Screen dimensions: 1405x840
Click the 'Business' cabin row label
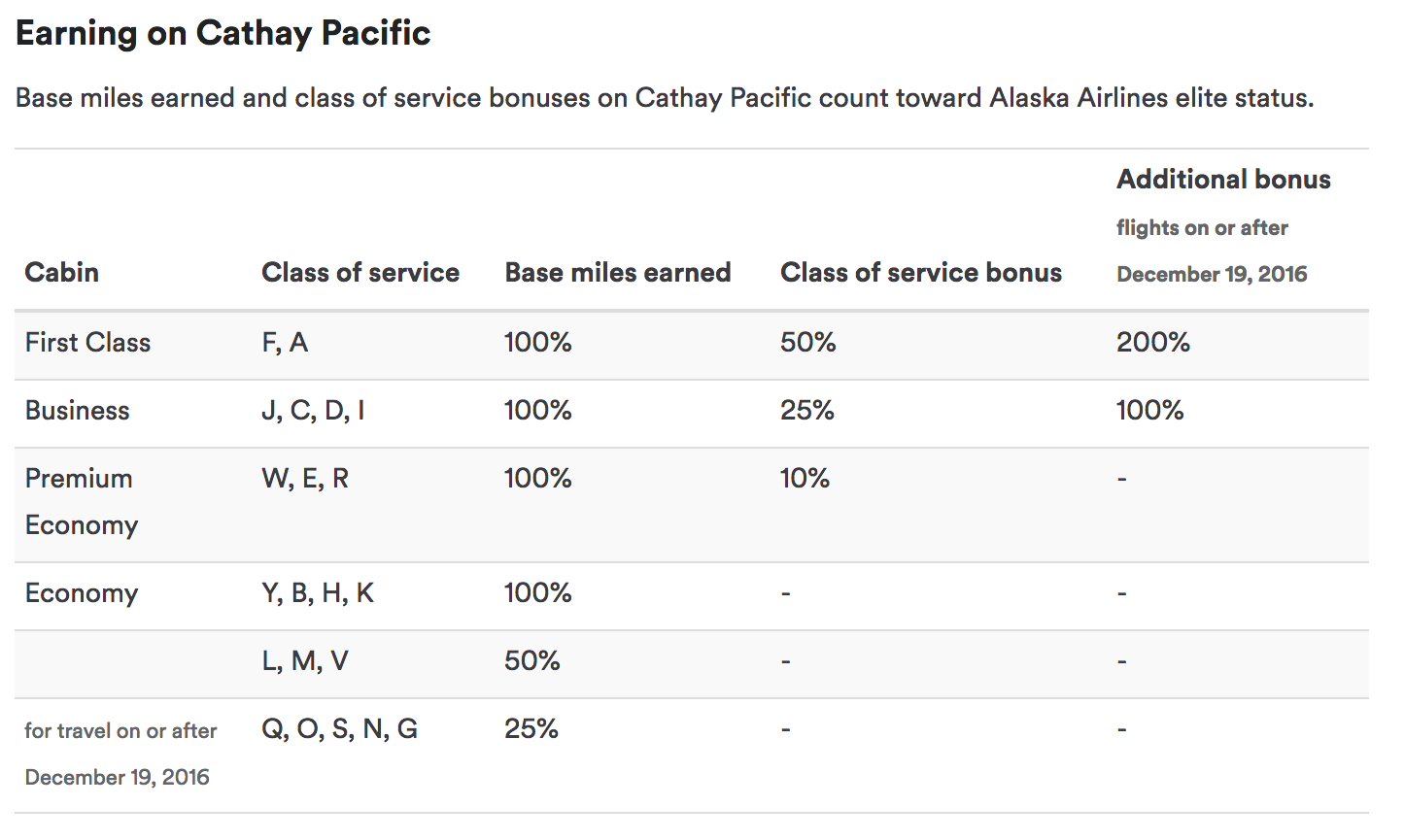77,410
